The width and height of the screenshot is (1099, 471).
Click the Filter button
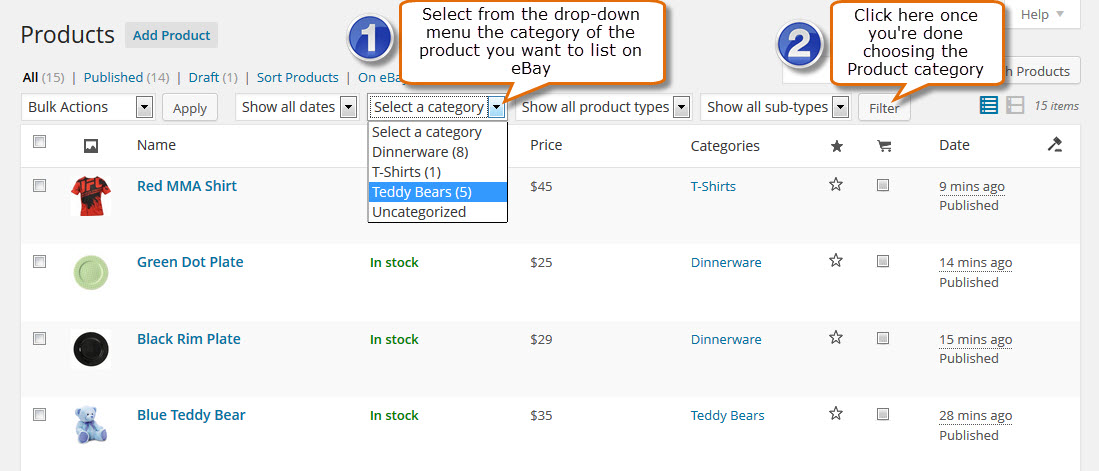[x=884, y=109]
